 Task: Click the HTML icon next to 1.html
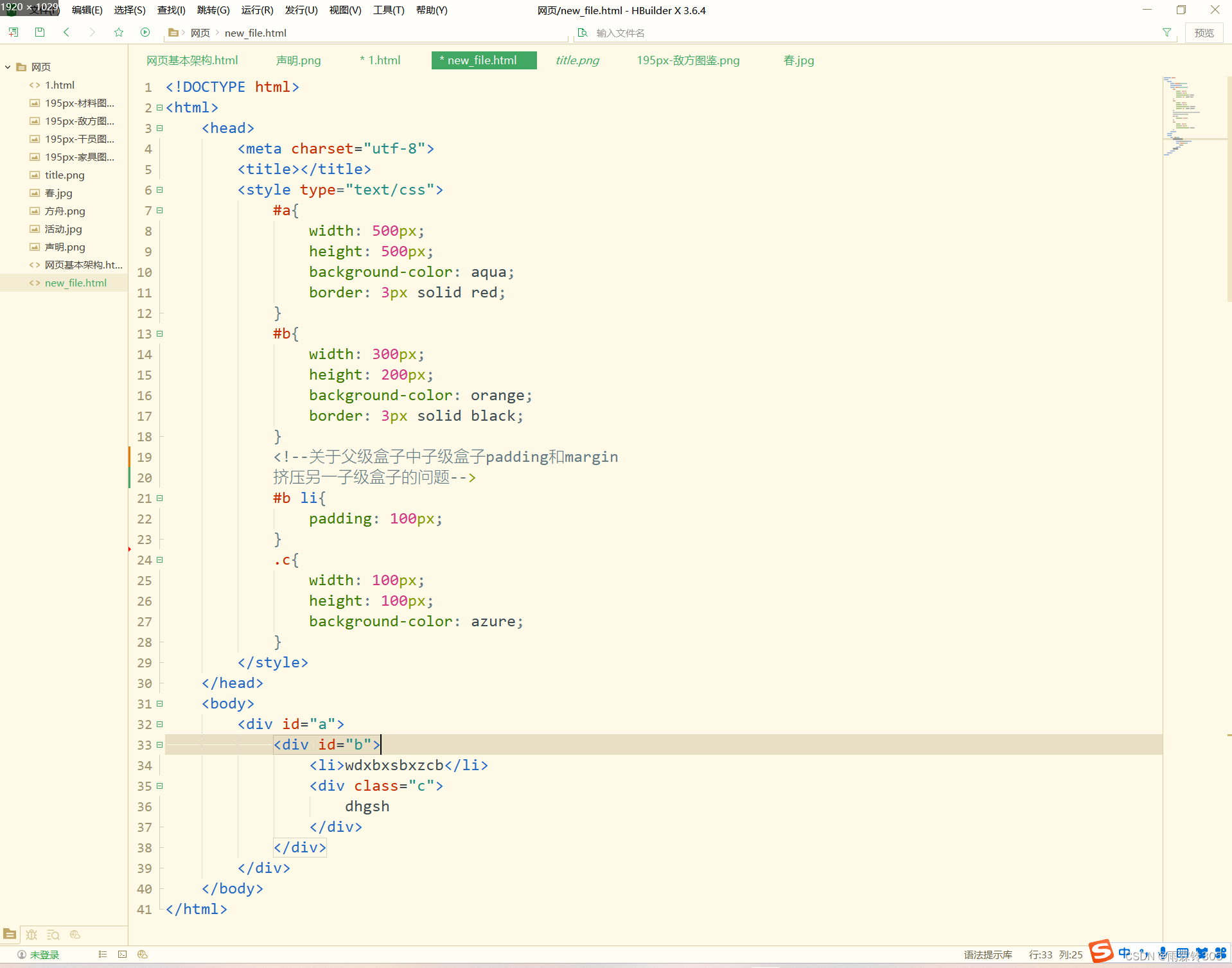pyautogui.click(x=35, y=85)
